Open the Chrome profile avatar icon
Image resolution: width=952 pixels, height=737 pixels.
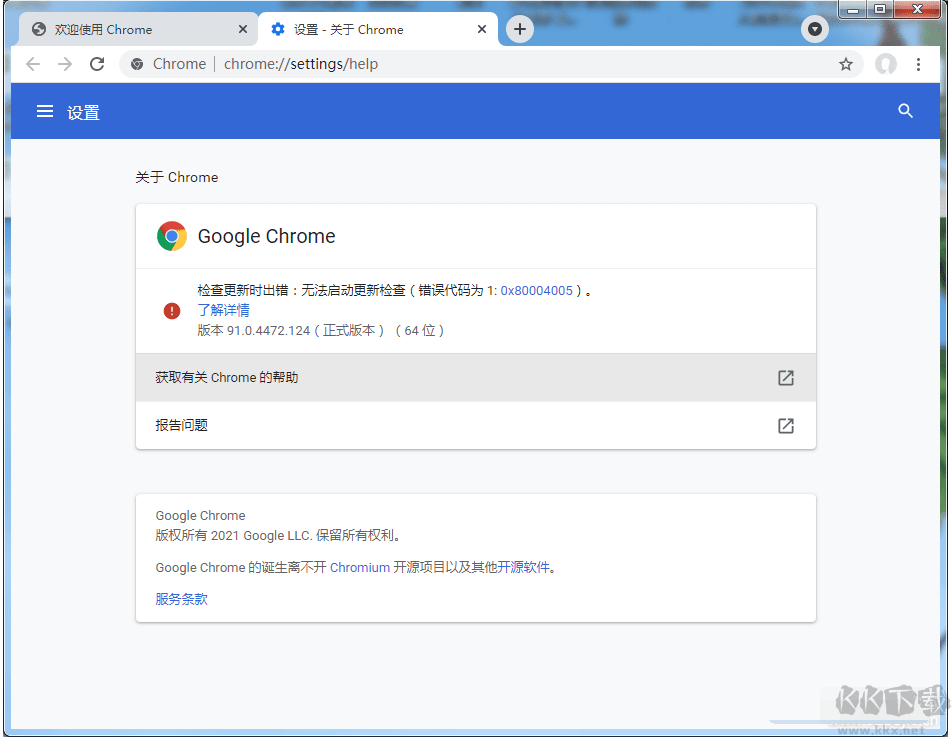886,64
